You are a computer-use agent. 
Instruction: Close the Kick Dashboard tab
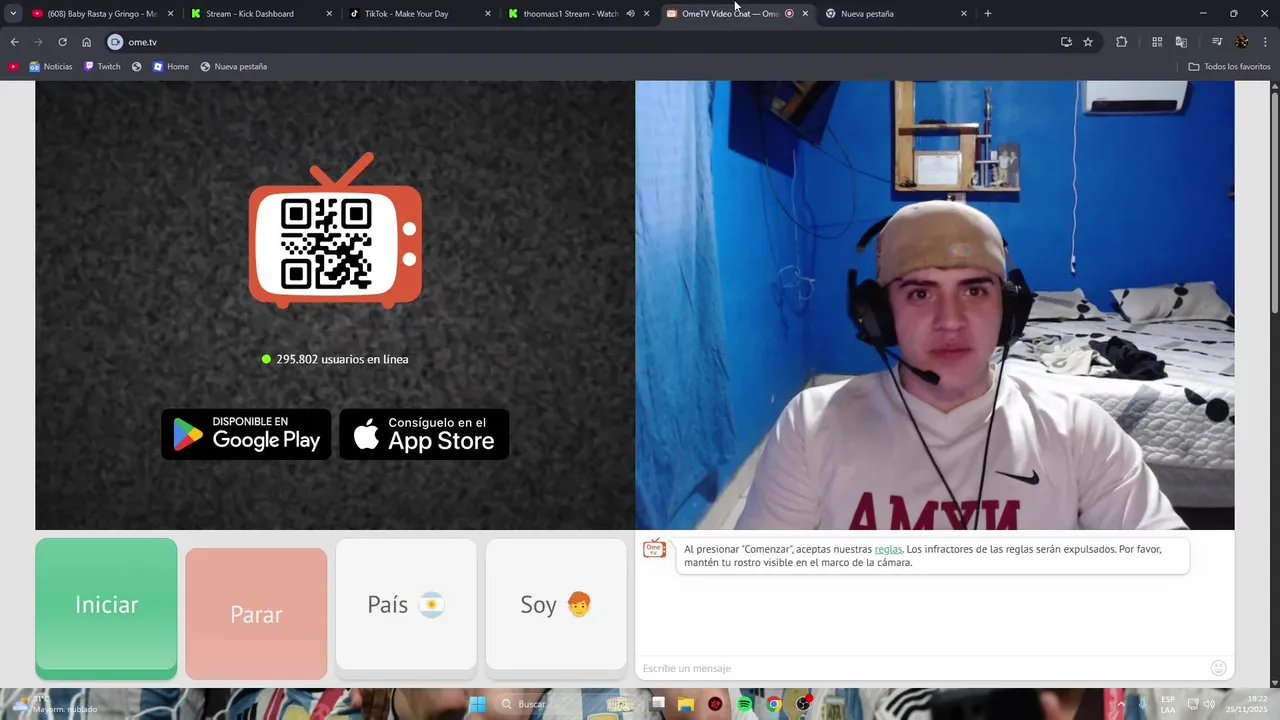[x=330, y=14]
